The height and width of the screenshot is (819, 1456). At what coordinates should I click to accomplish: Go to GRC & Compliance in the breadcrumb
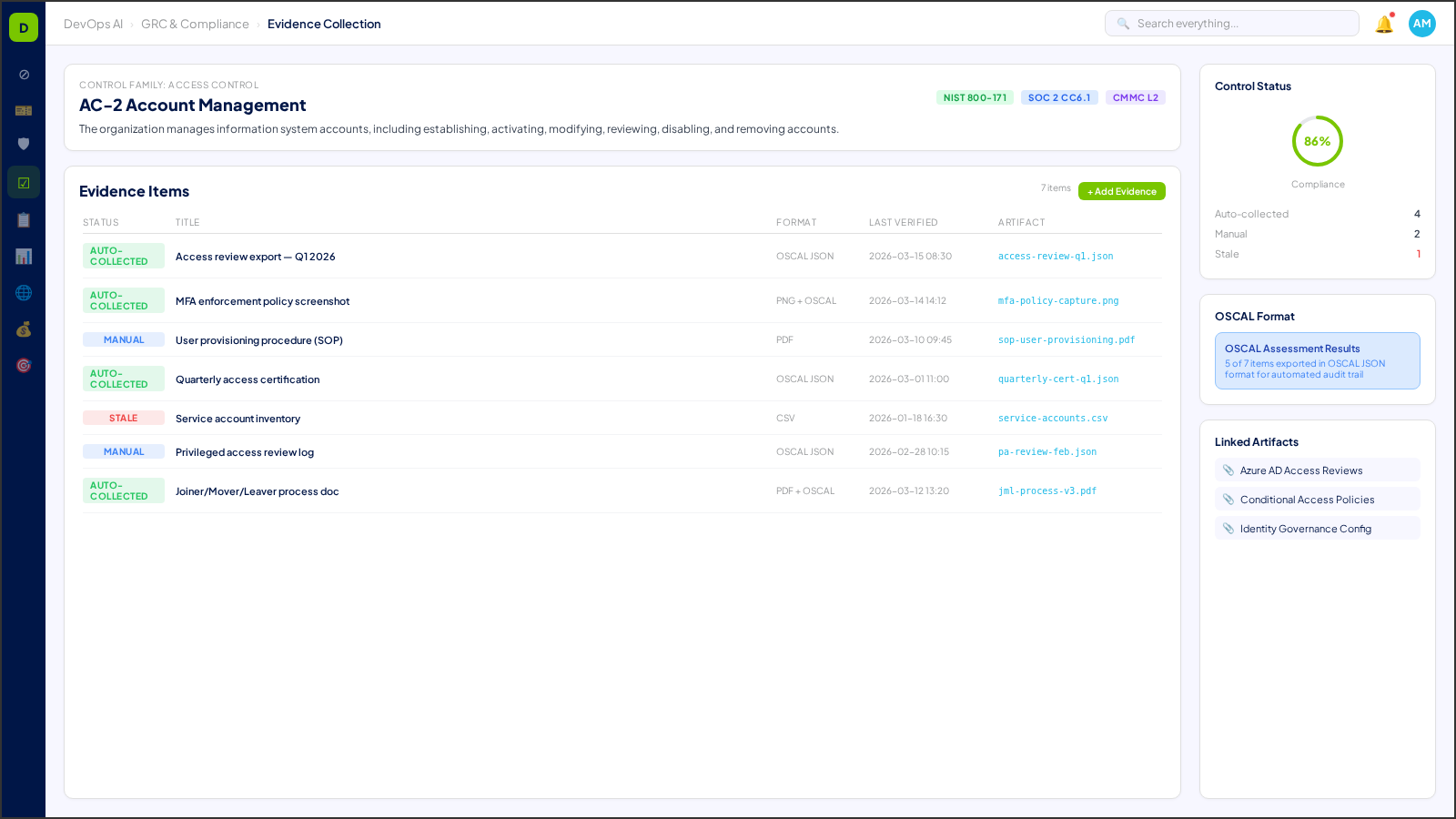point(195,24)
